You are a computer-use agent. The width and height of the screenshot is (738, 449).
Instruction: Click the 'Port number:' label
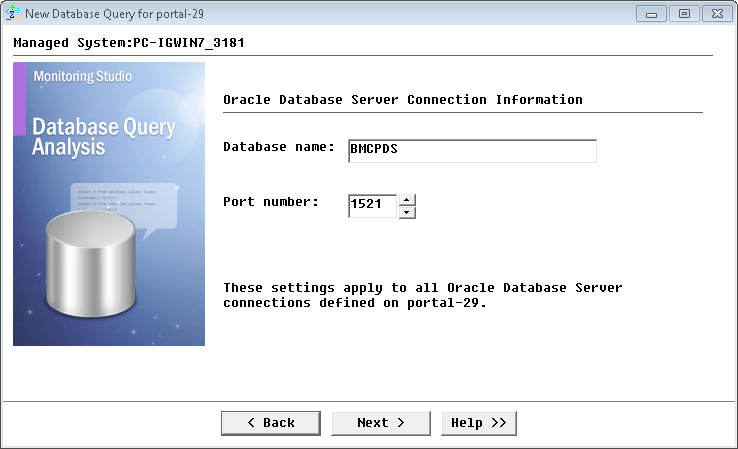coord(271,202)
